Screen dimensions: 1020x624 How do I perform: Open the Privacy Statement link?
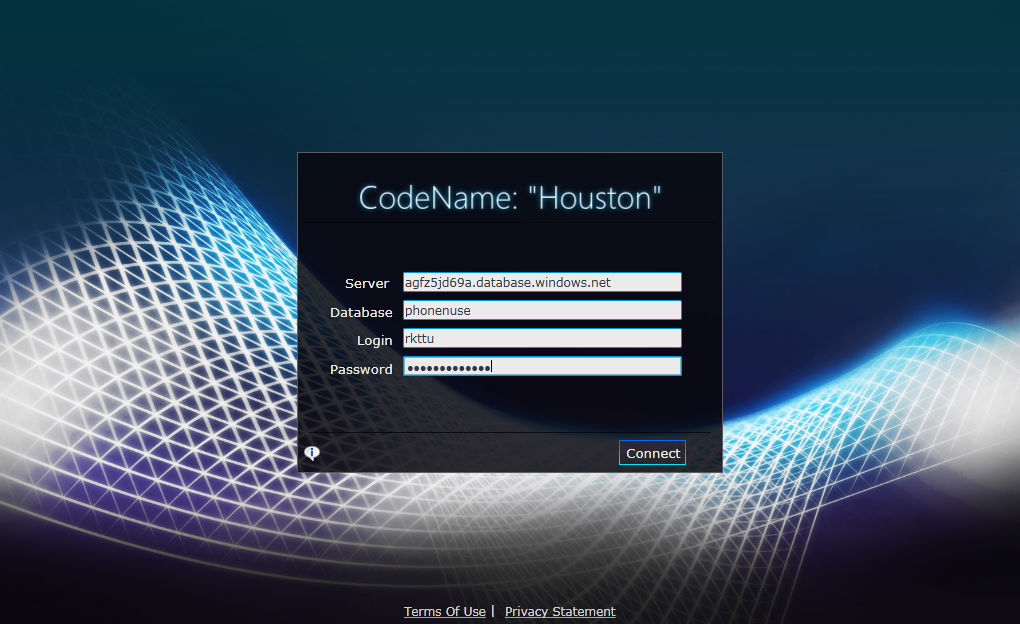tap(560, 611)
